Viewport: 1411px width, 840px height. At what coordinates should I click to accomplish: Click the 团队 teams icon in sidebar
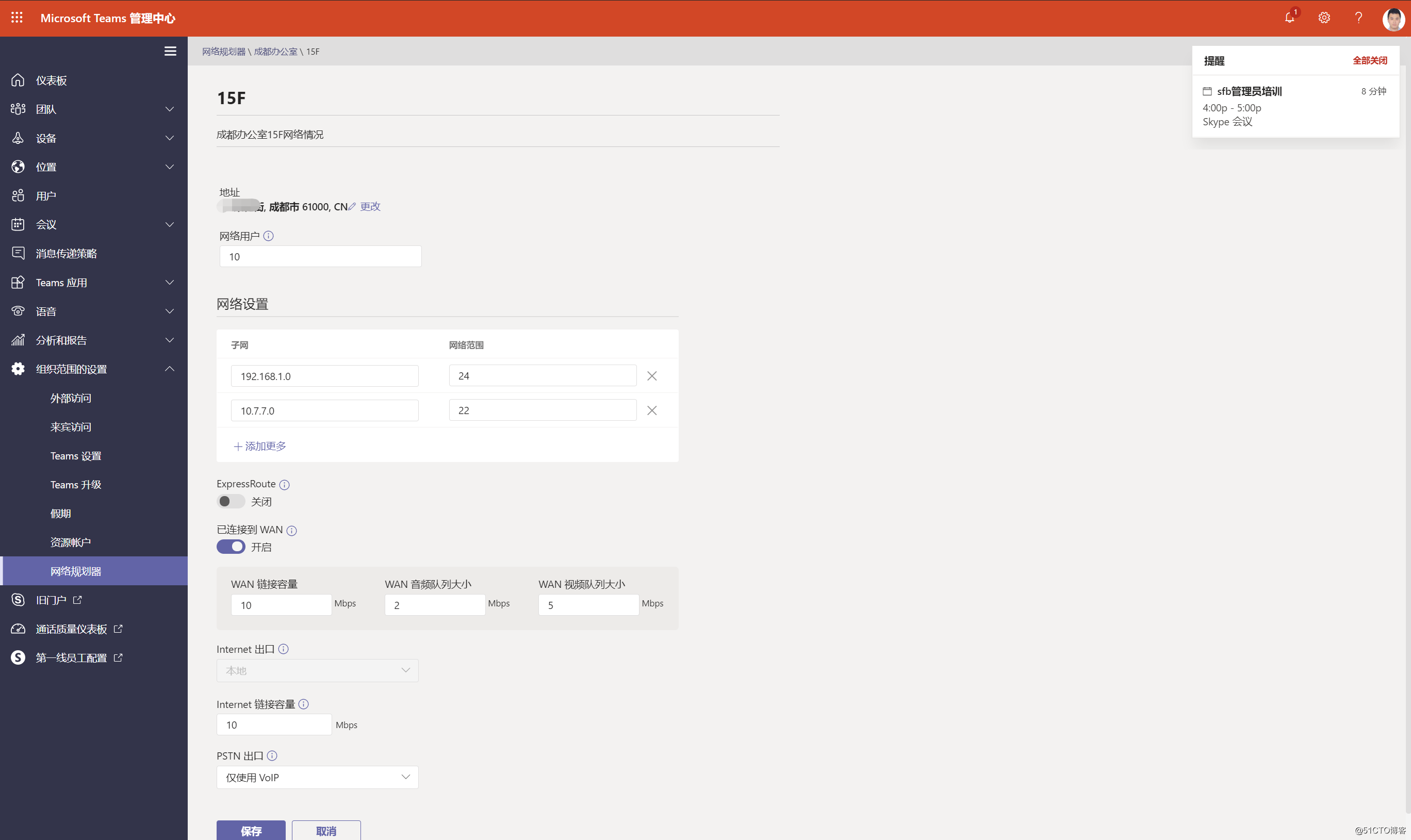[x=17, y=108]
